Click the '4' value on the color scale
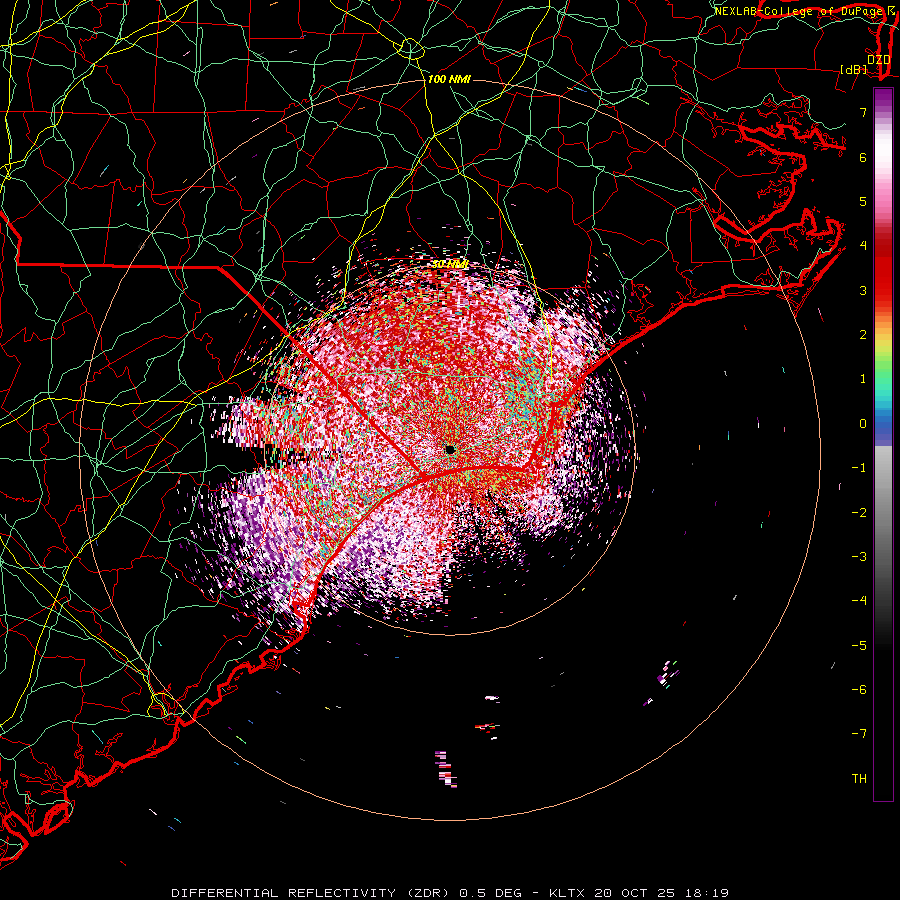The image size is (900, 900). click(x=863, y=246)
